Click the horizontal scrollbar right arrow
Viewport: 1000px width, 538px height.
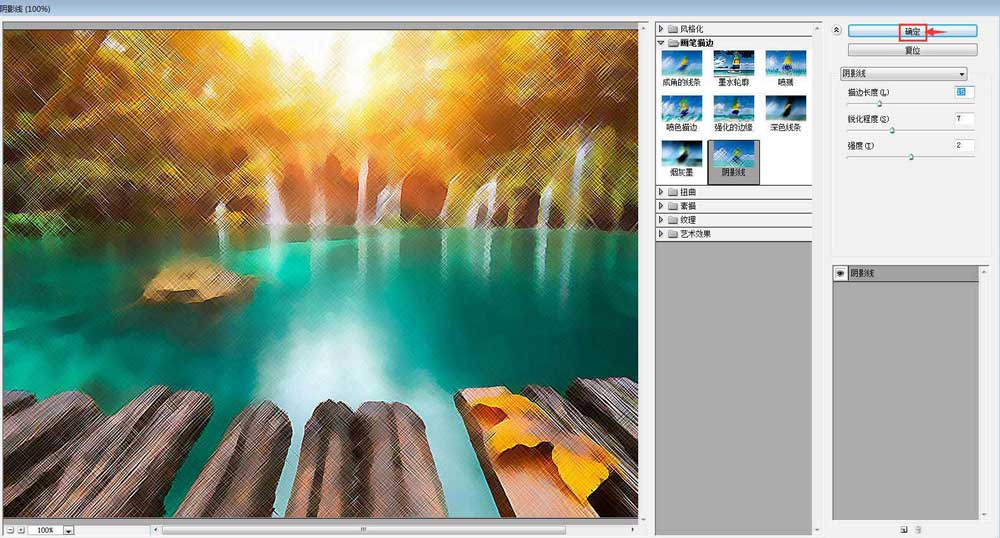pos(633,529)
